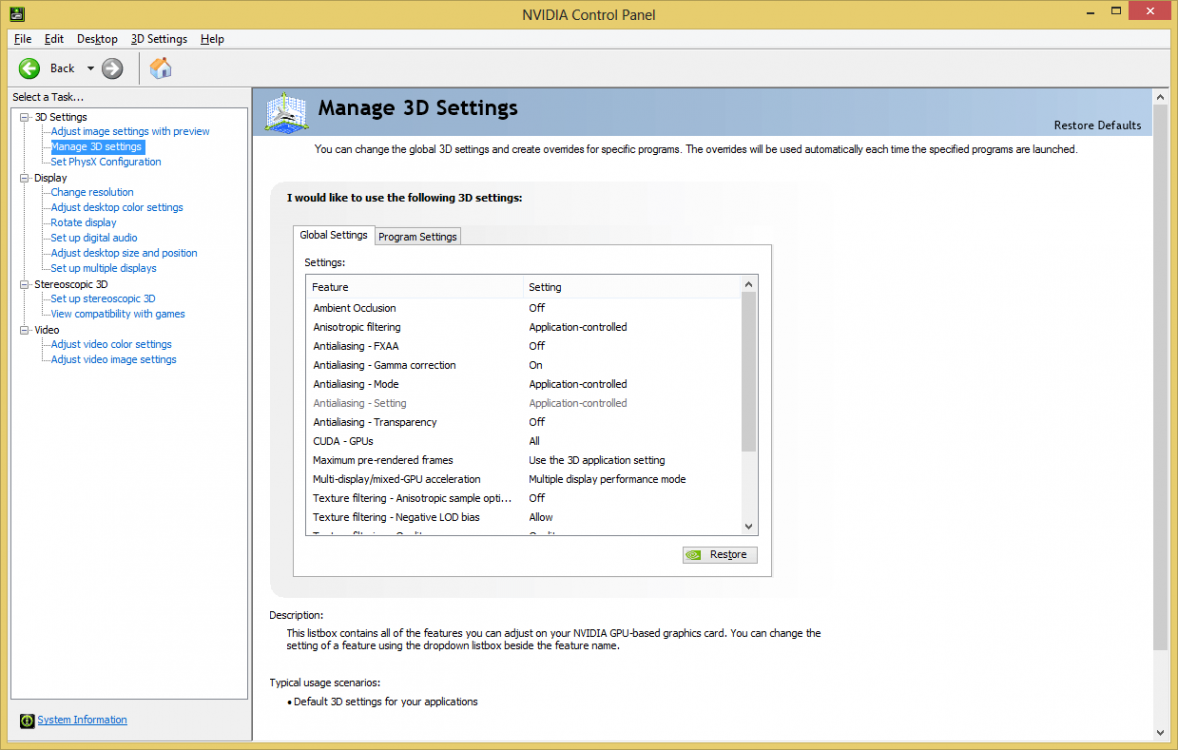
Task: Open Adjust video color settings
Action: tap(111, 344)
